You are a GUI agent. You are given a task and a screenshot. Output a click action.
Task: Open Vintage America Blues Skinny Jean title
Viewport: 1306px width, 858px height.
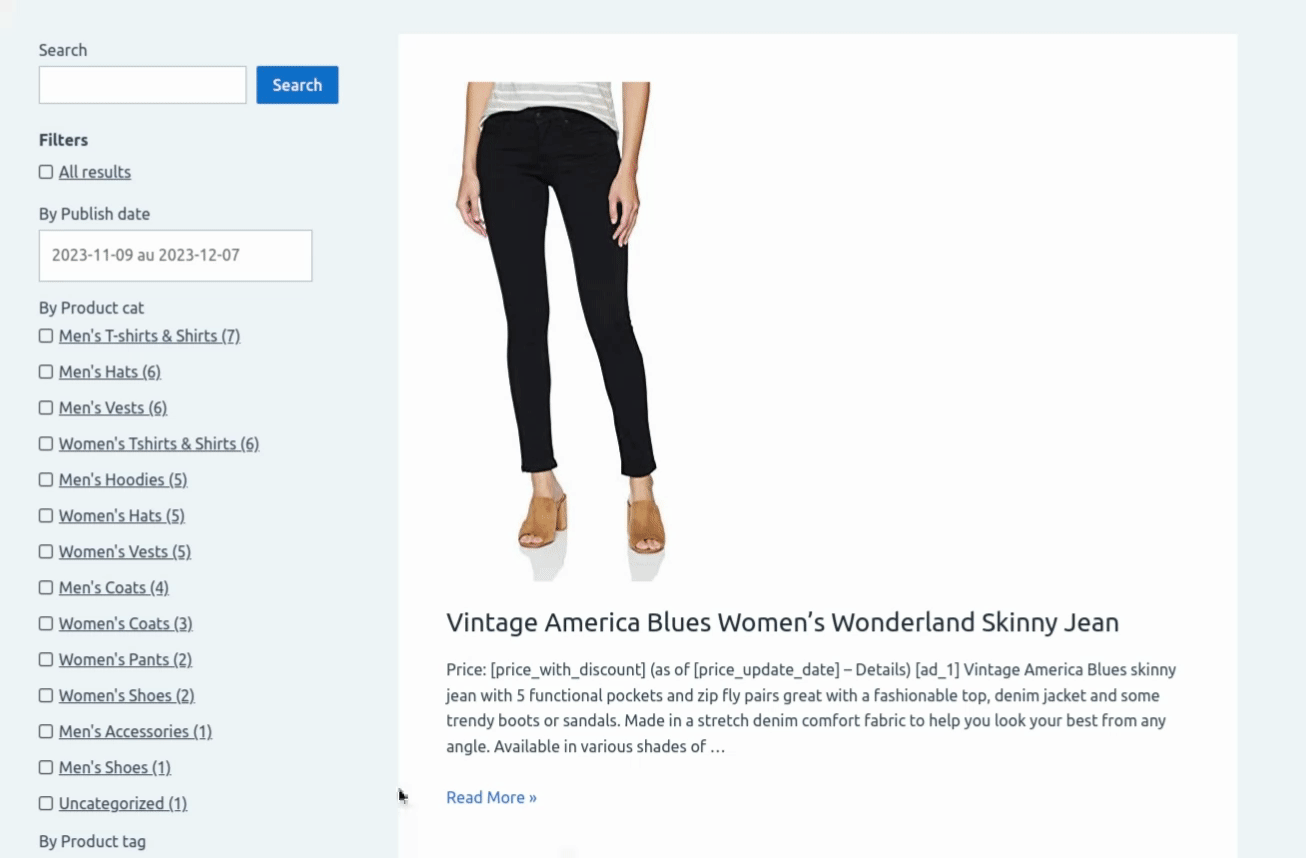click(x=782, y=622)
